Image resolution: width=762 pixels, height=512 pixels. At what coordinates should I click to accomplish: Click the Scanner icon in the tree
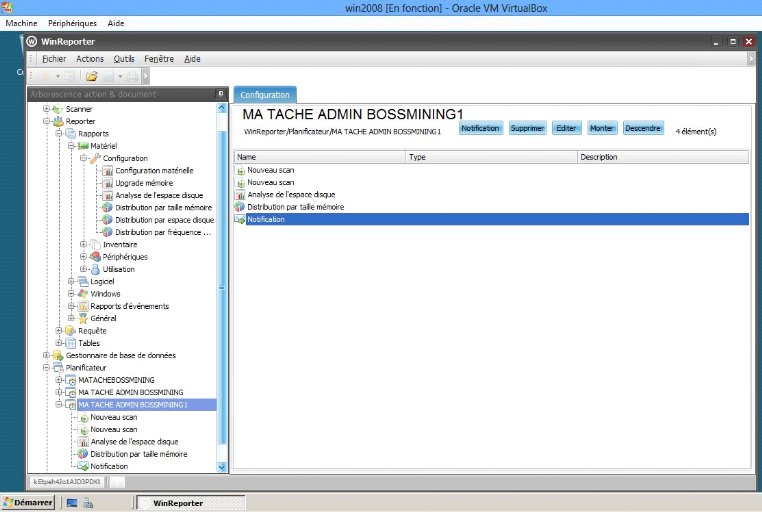click(x=57, y=109)
